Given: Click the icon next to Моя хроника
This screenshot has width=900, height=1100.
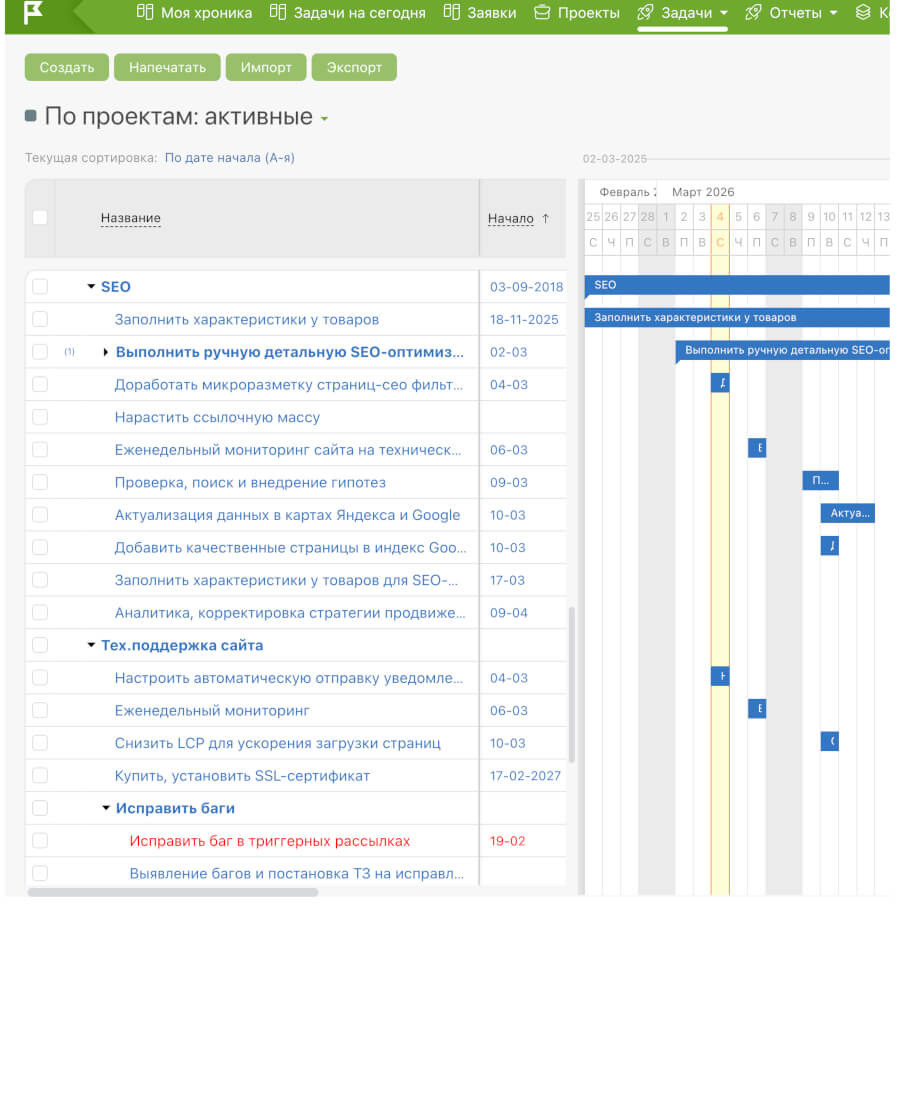Looking at the screenshot, I should [145, 13].
